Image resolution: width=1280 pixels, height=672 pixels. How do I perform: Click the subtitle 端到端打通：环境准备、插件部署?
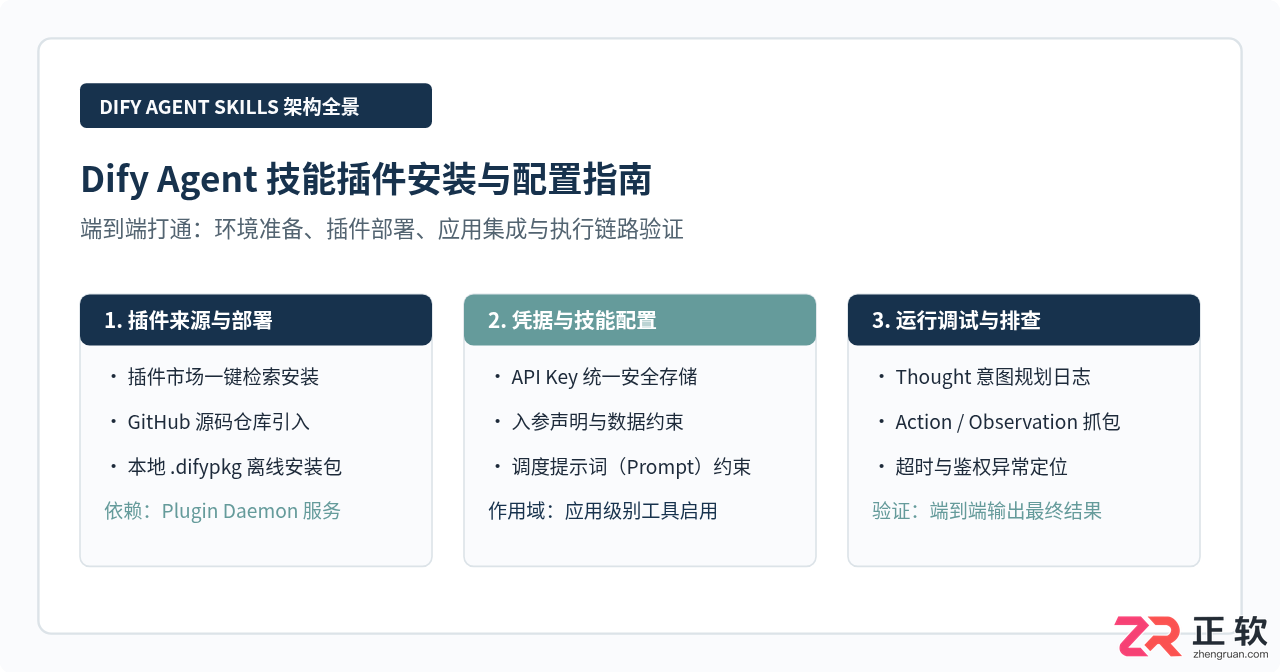click(x=382, y=229)
